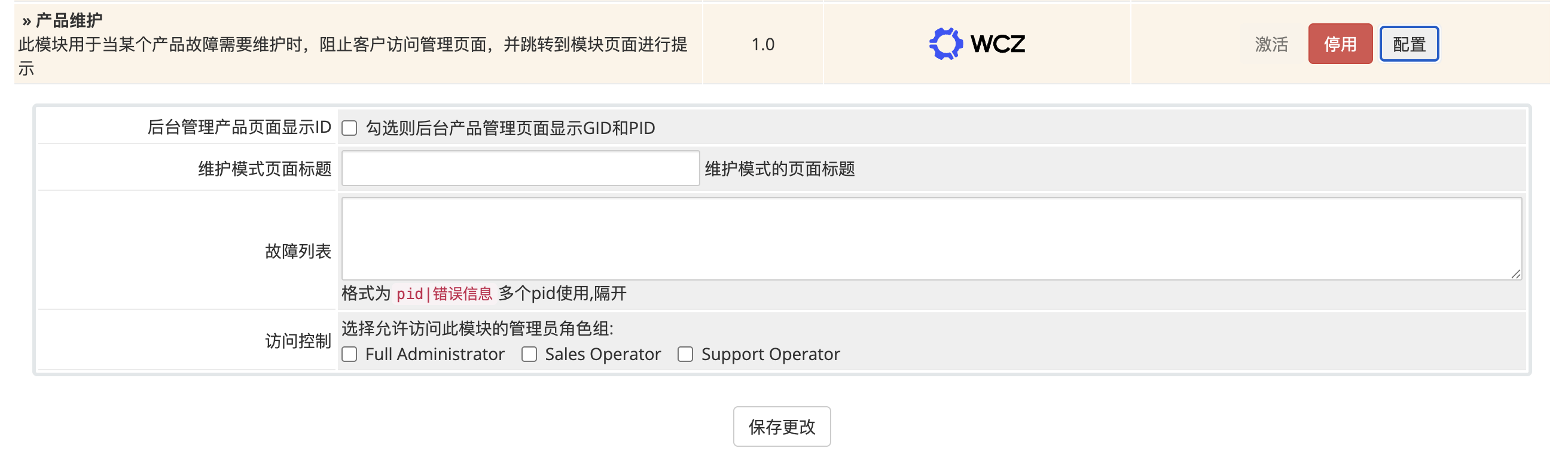Click the 勾选则后台产品管理页面显示GID和PID label
Viewport: 1568px width, 457px height.
[x=510, y=129]
